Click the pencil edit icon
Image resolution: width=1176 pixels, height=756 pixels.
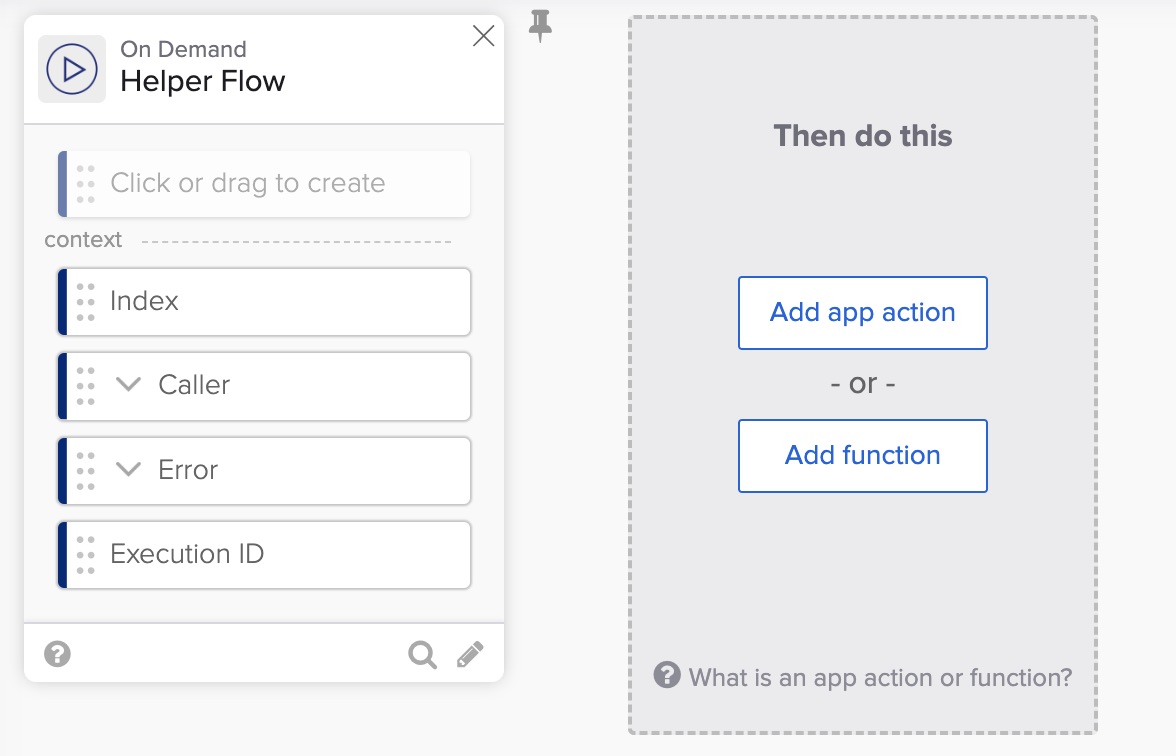tap(470, 655)
